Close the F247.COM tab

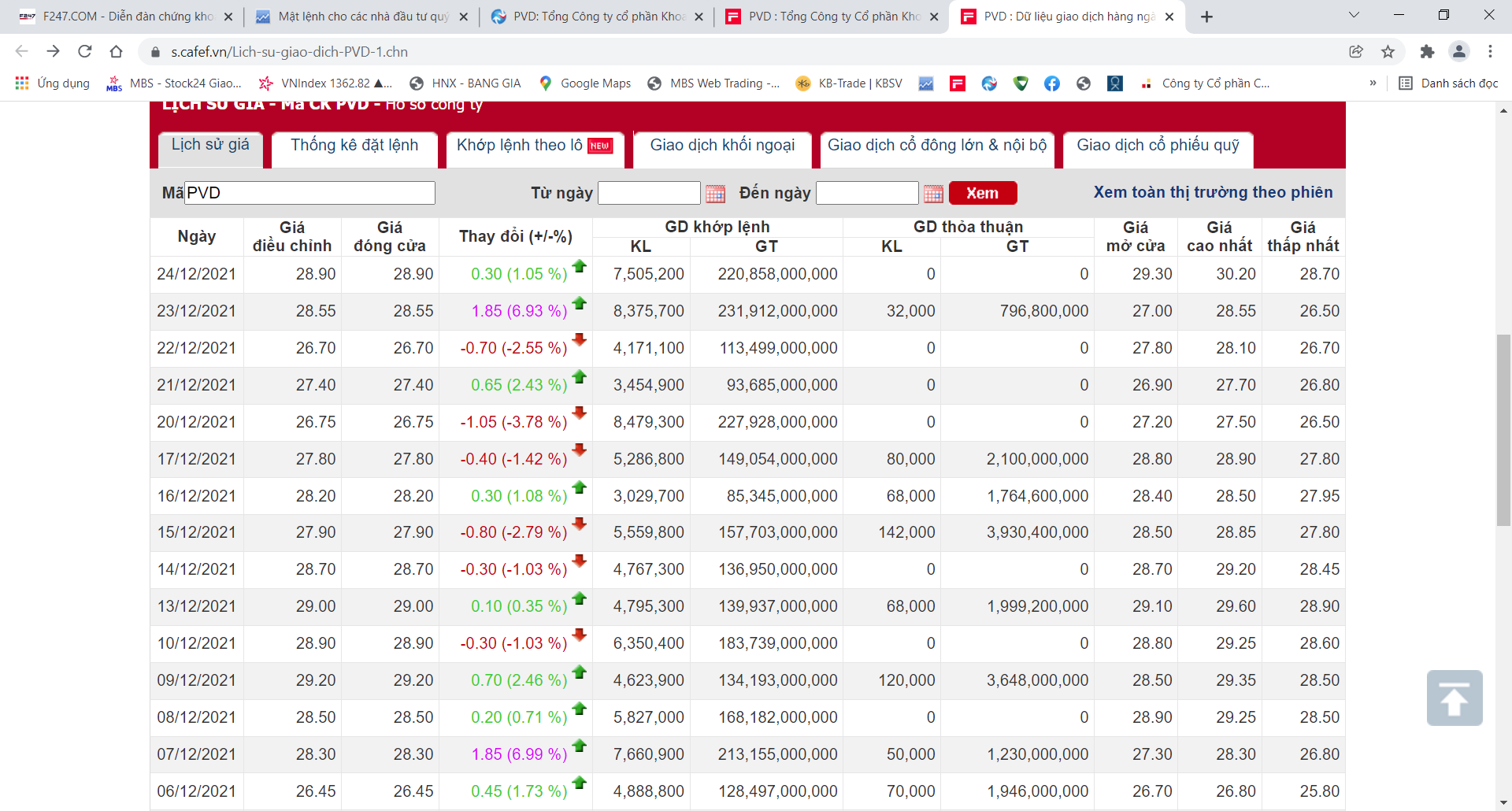click(x=228, y=17)
